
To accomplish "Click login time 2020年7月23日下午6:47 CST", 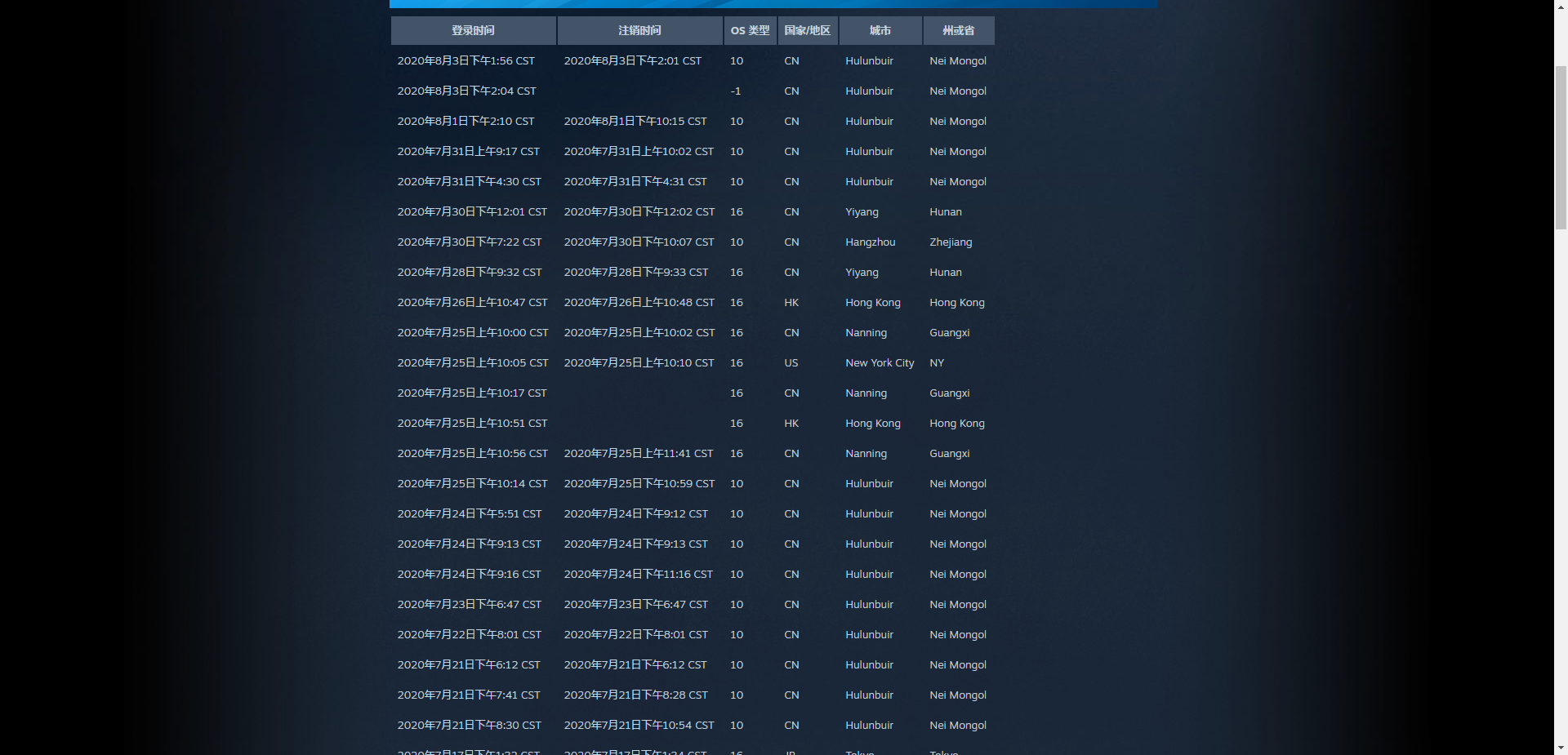I will pyautogui.click(x=469, y=605).
